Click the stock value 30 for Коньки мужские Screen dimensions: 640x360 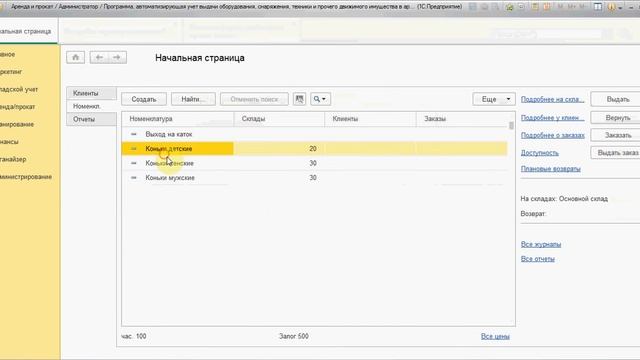[313, 178]
